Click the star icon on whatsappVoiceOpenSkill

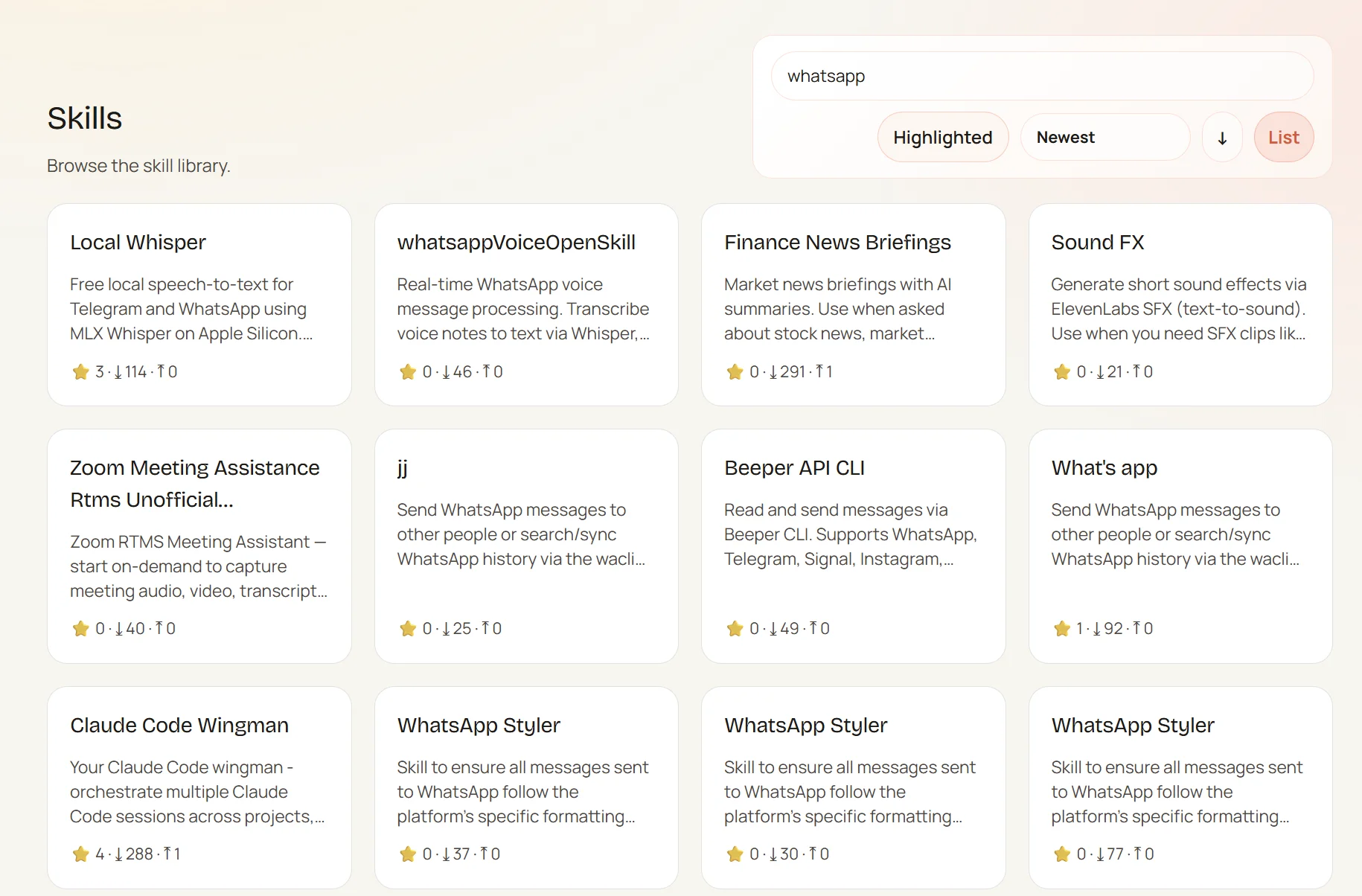tap(408, 371)
